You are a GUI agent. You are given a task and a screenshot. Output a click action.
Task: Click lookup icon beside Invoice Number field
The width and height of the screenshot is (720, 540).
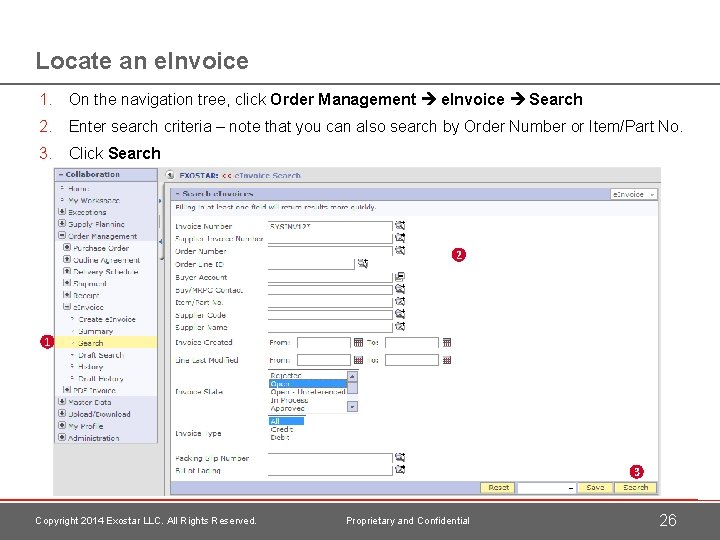click(400, 225)
